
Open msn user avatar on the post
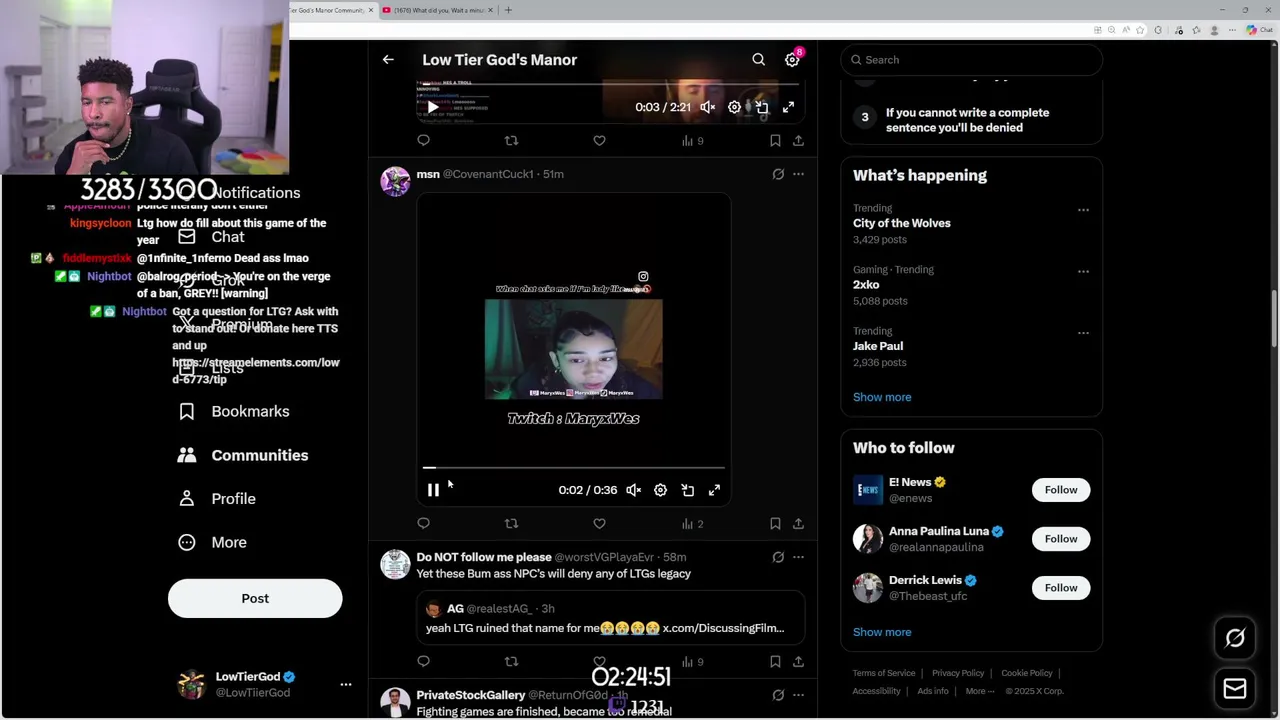point(395,182)
